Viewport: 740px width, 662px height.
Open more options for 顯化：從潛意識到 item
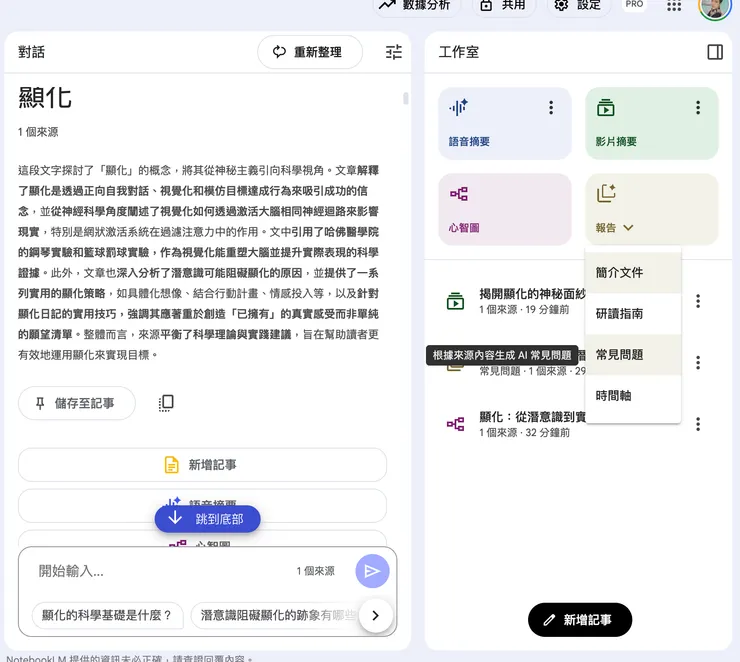pos(698,424)
